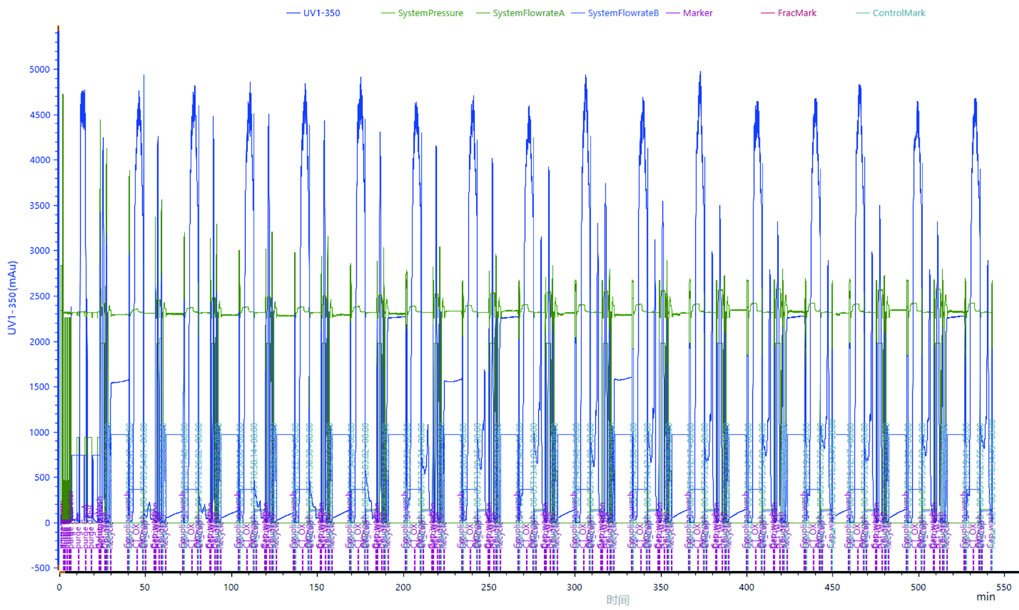Click the UV1-350(mAu) y-axis title

tap(12, 298)
